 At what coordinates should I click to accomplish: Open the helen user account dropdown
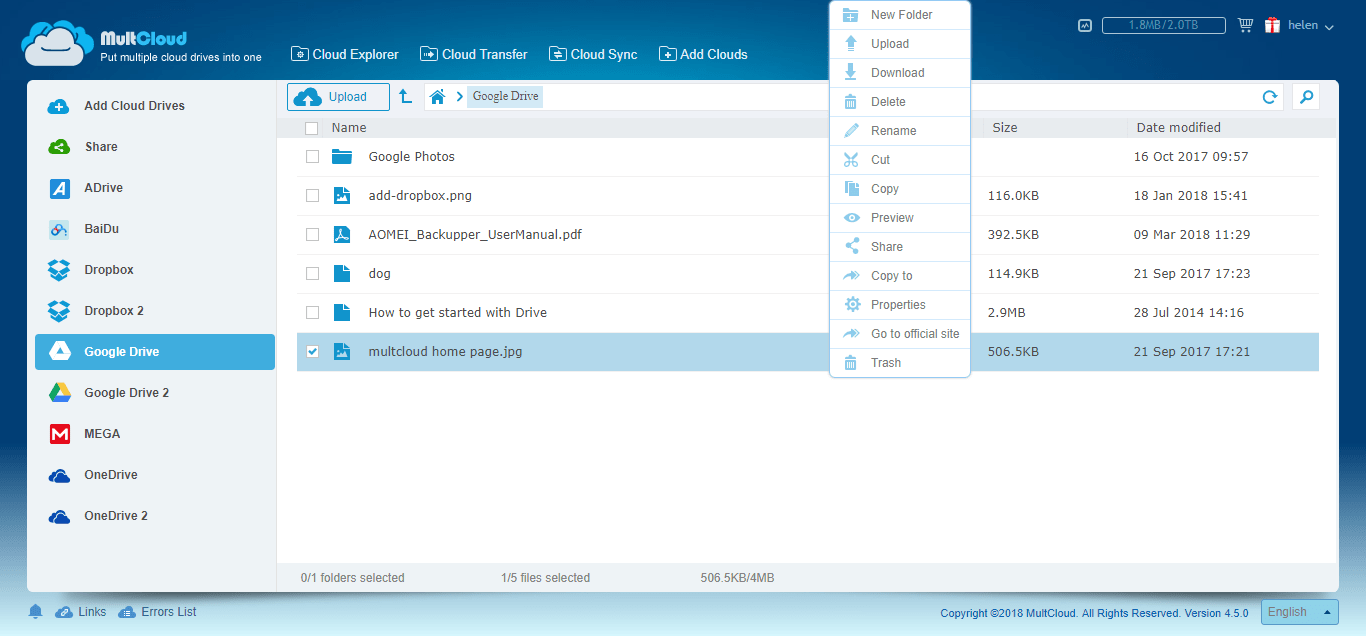[x=1310, y=26]
